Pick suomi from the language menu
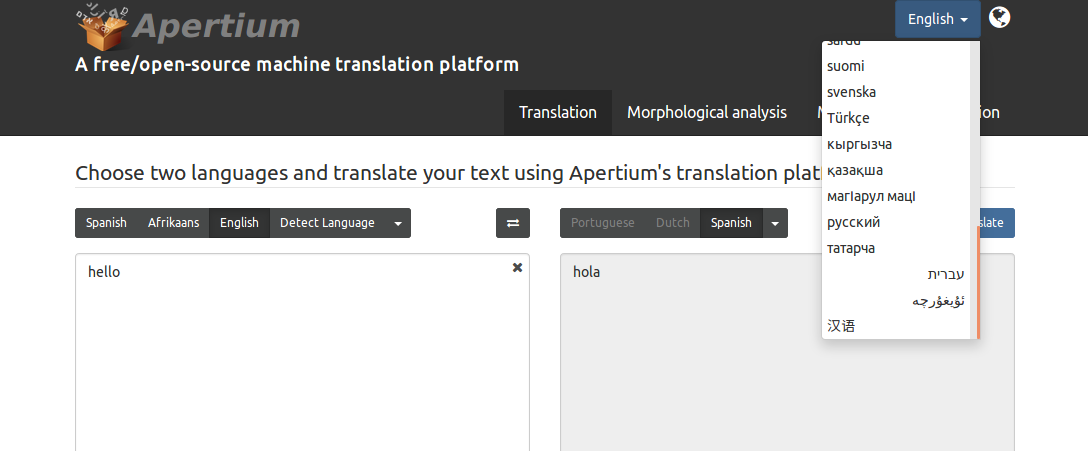Screen dimensions: 1088x451 [x=896, y=67]
